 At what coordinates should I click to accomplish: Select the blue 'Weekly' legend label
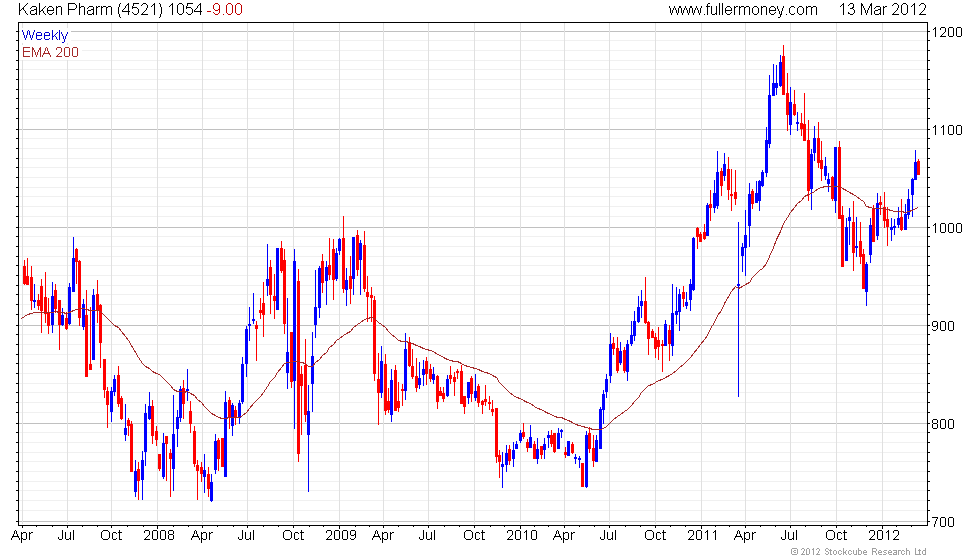pos(44,35)
